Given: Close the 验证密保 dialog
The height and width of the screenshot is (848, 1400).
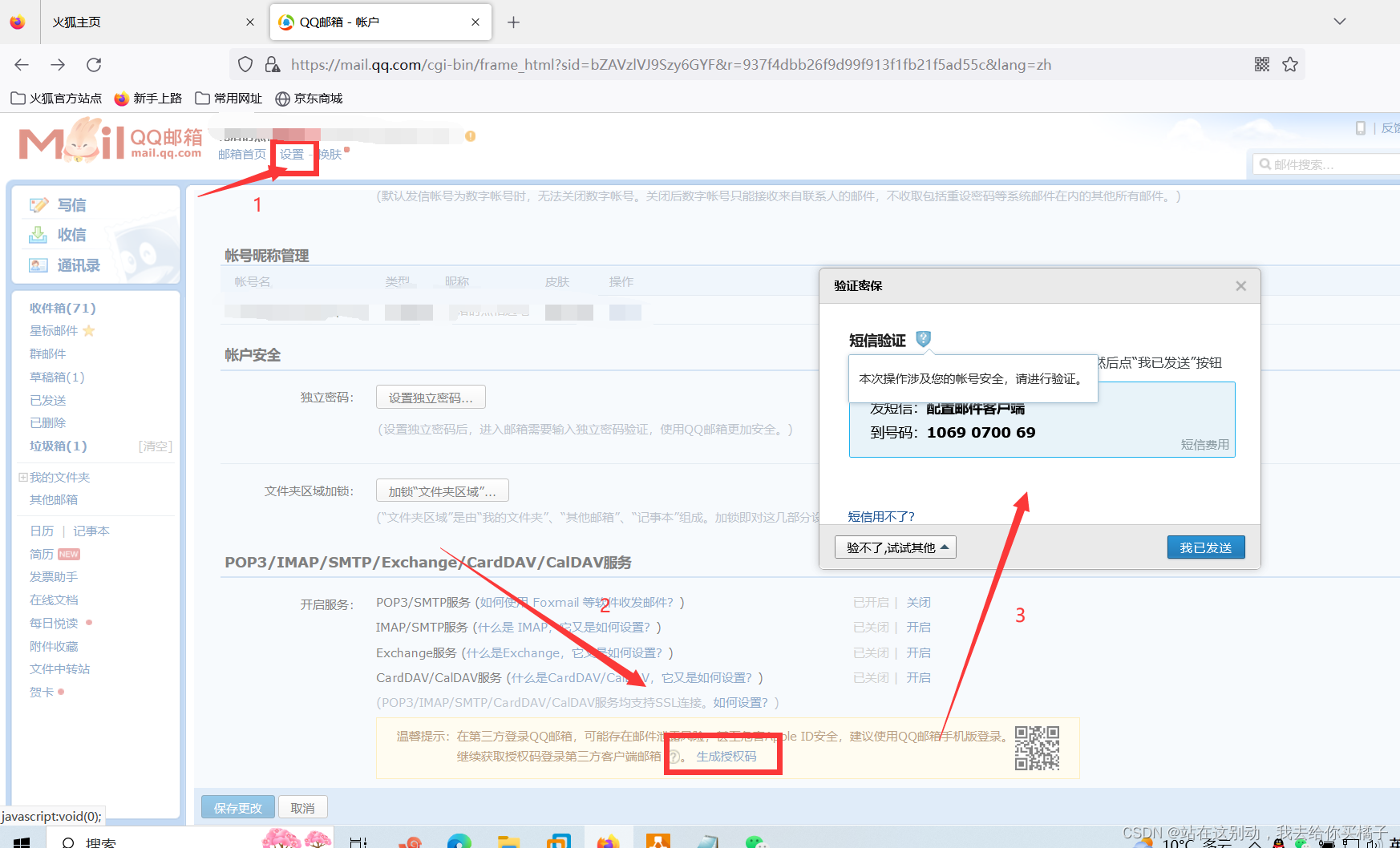Looking at the screenshot, I should point(1241,286).
